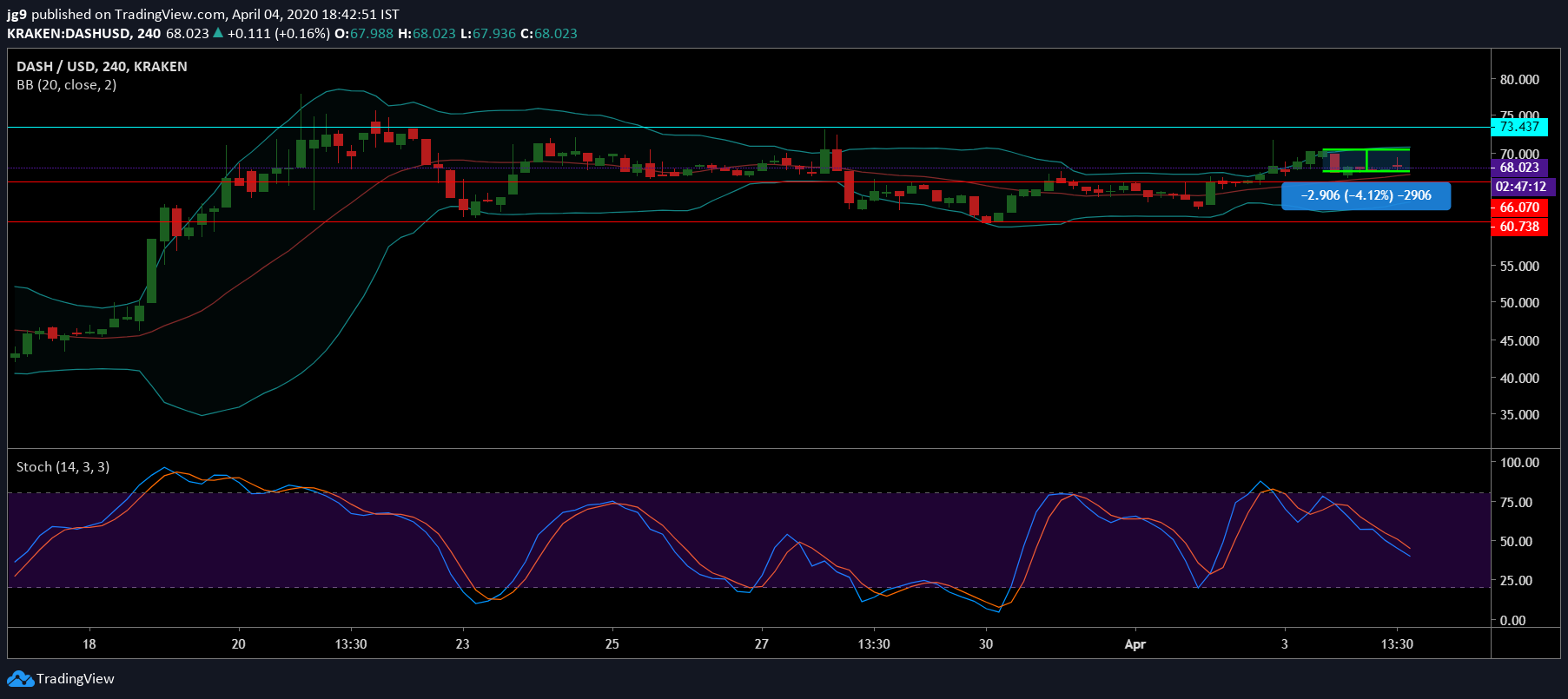This screenshot has height=699, width=1568.
Task: Click the blue −2.906 (−4.12%) measurement box
Action: (x=1366, y=195)
